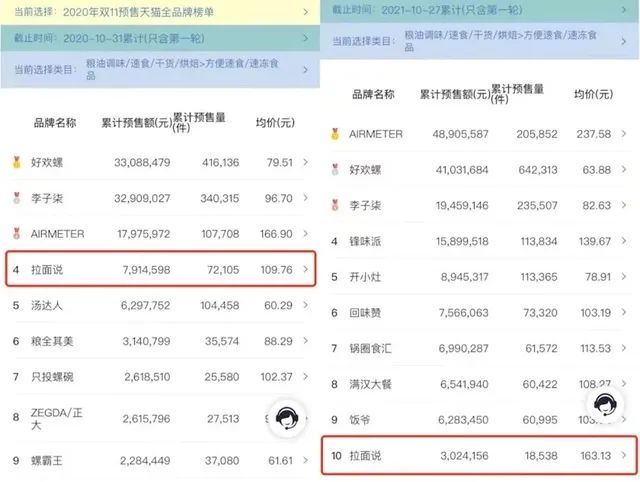This screenshot has height=482, width=640.
Task: Select brand 汤达人 in 2020 ranking
Action: (x=47, y=305)
